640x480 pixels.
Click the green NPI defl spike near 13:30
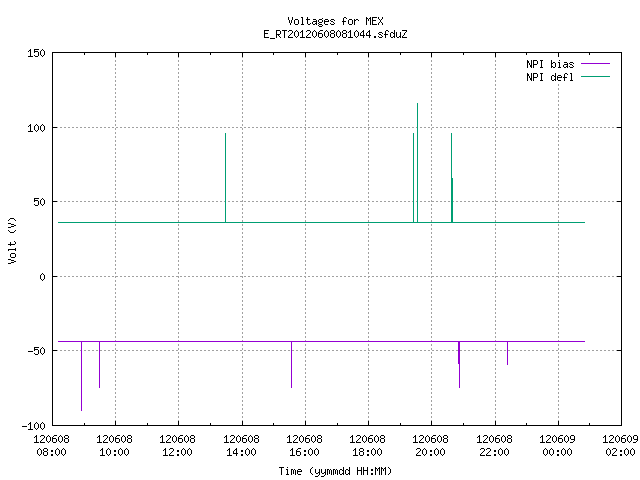(225, 178)
